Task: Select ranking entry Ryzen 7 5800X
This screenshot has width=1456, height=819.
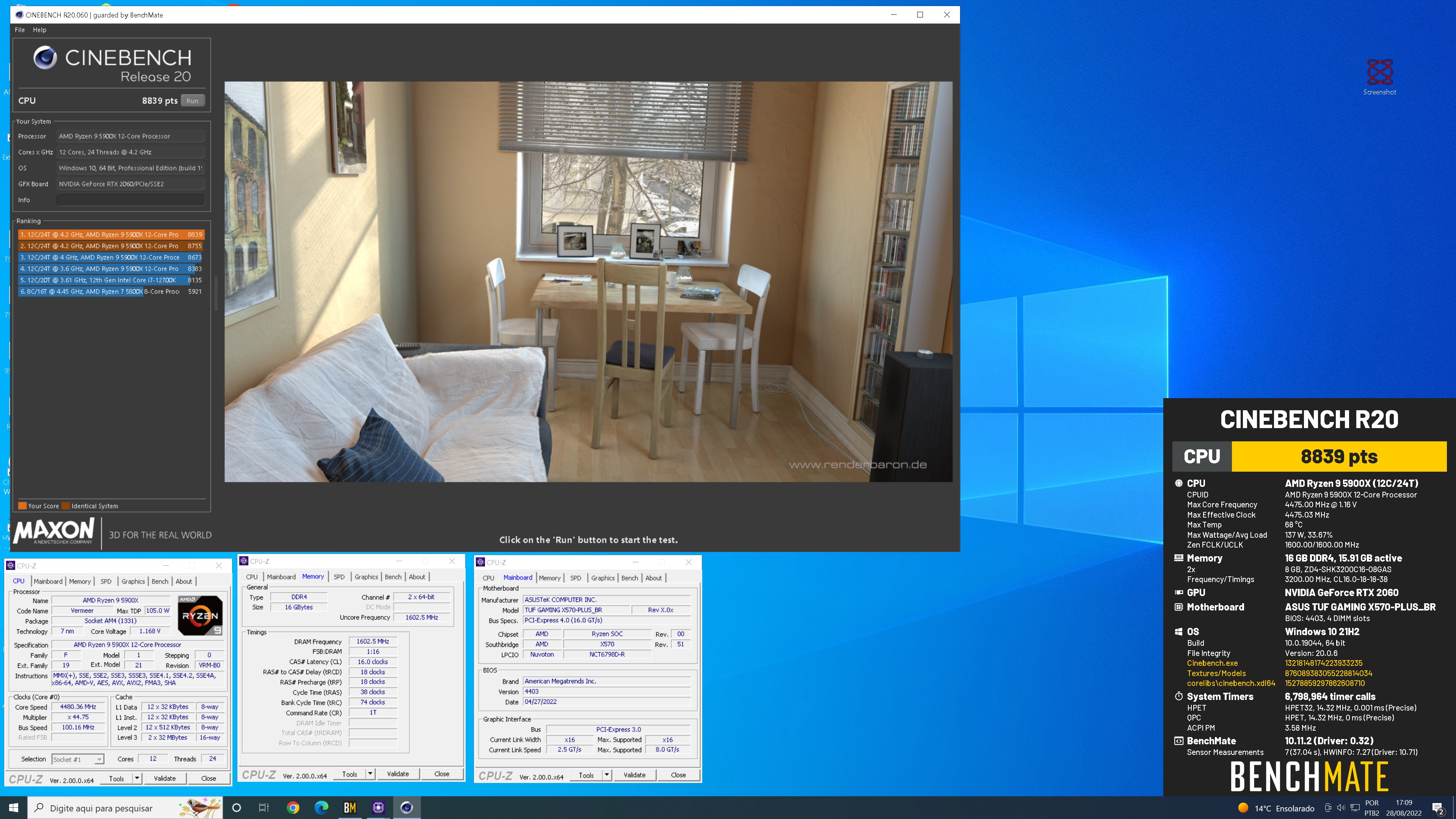Action: click(111, 292)
